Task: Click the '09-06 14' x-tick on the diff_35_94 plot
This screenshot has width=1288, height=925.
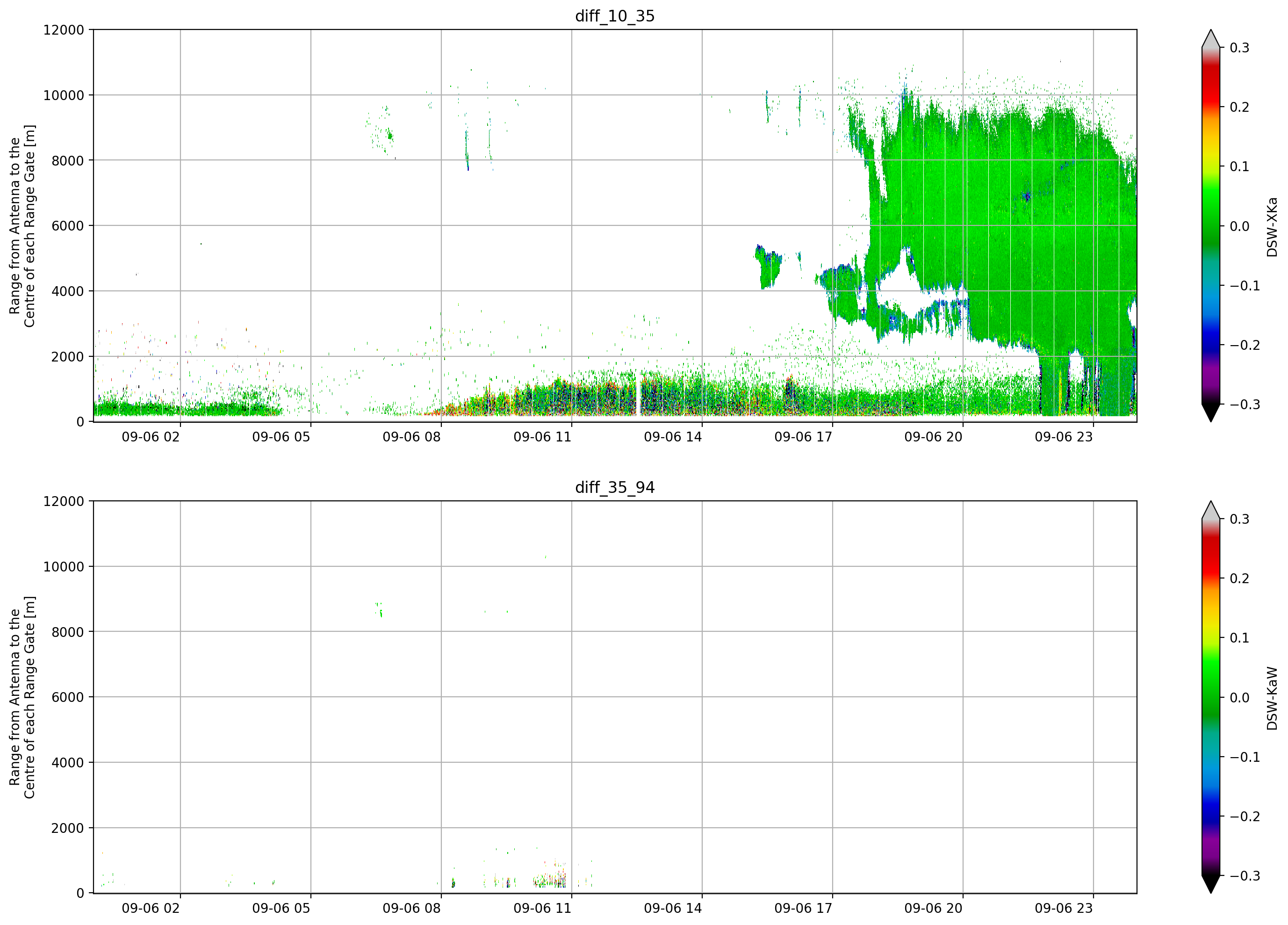Action: [673, 908]
